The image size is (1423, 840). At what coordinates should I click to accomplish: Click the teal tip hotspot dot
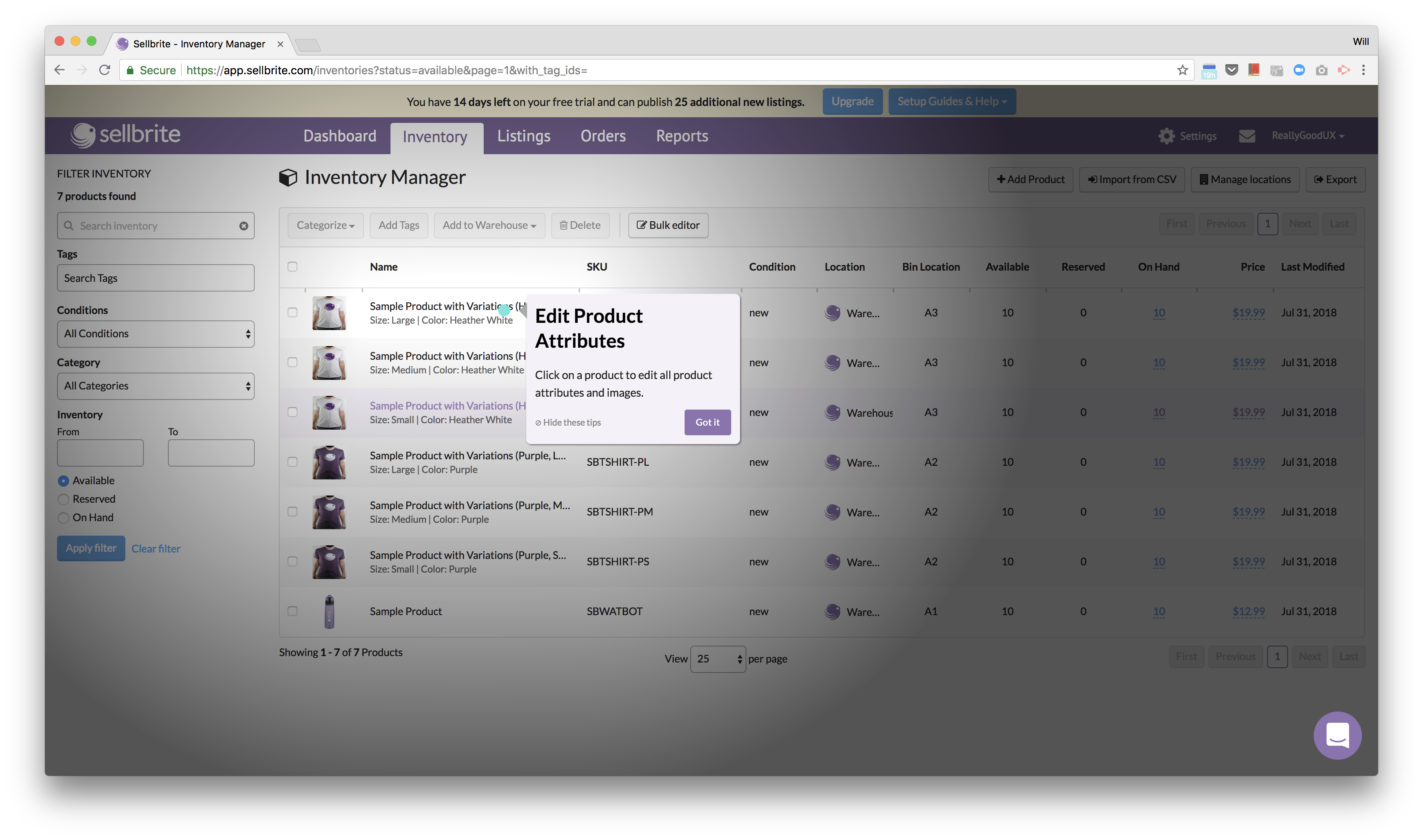coord(503,310)
